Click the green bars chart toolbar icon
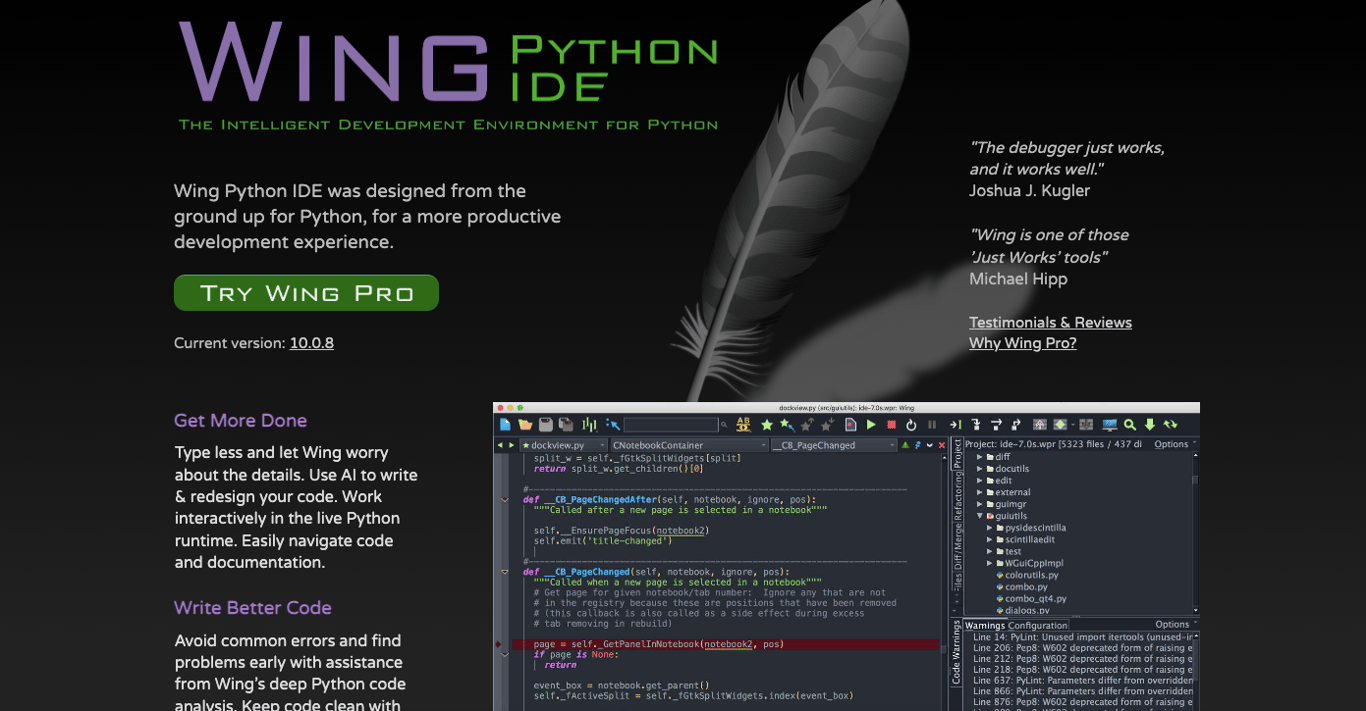Image resolution: width=1366 pixels, height=711 pixels. (589, 425)
